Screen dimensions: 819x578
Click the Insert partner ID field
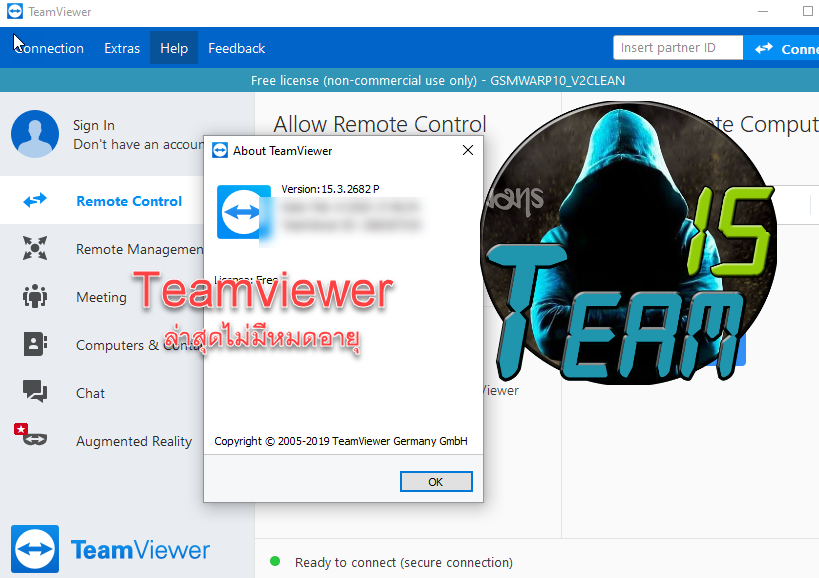pyautogui.click(x=678, y=48)
